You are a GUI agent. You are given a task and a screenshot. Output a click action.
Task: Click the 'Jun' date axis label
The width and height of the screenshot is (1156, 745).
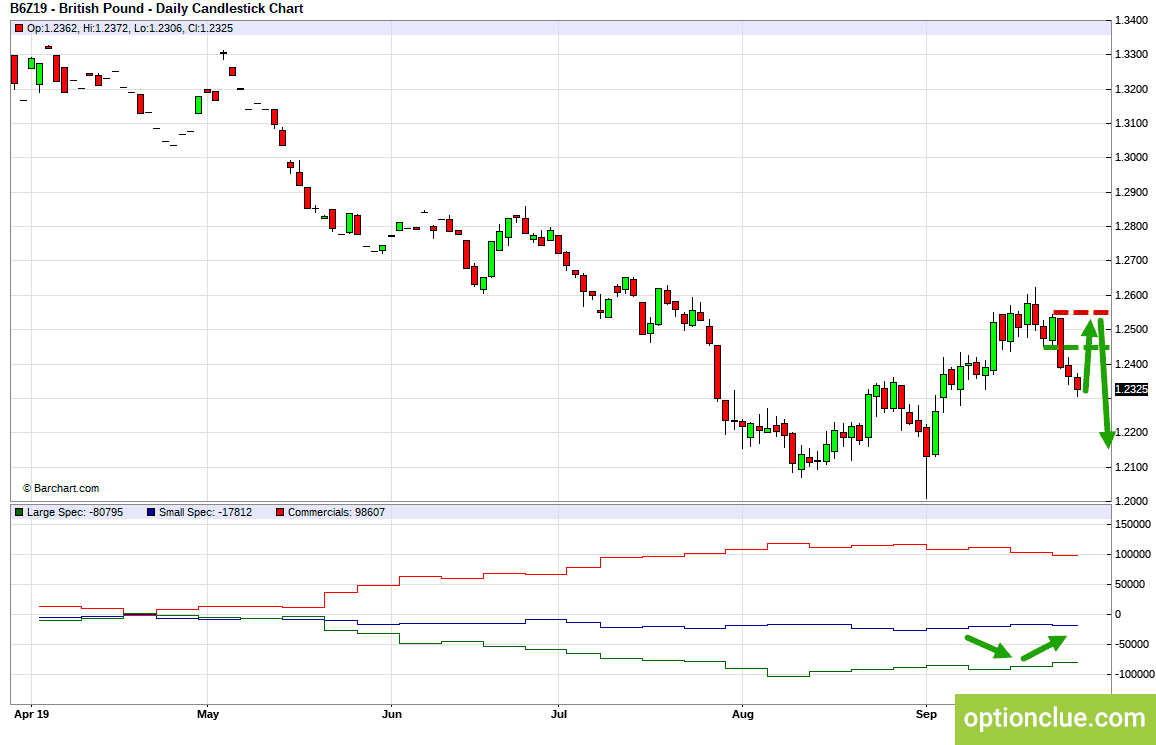pyautogui.click(x=391, y=714)
